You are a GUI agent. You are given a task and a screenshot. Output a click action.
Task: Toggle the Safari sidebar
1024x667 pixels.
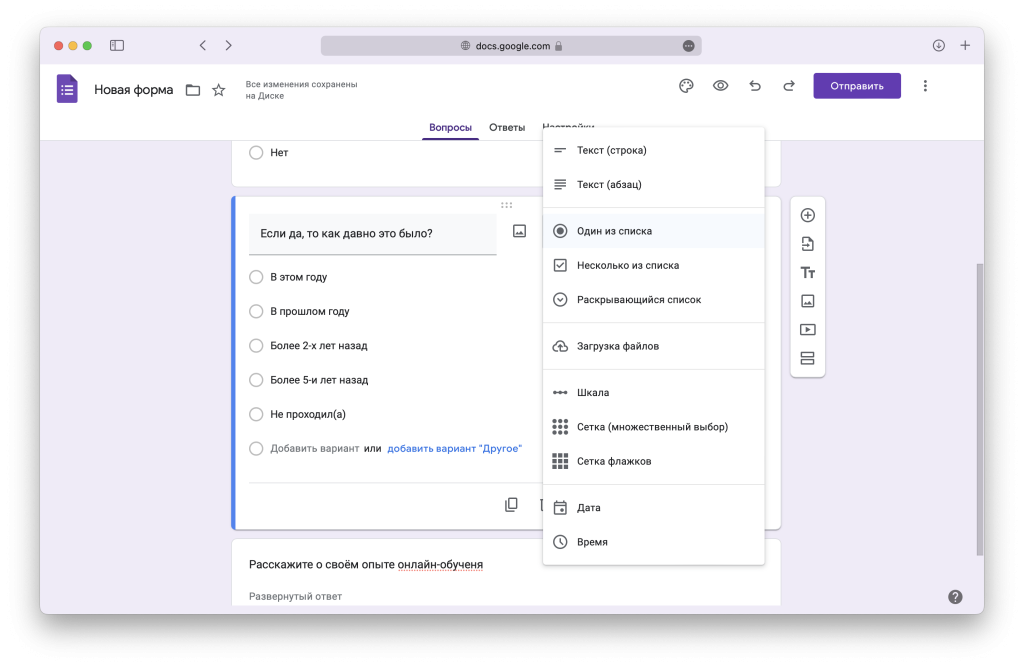117,45
